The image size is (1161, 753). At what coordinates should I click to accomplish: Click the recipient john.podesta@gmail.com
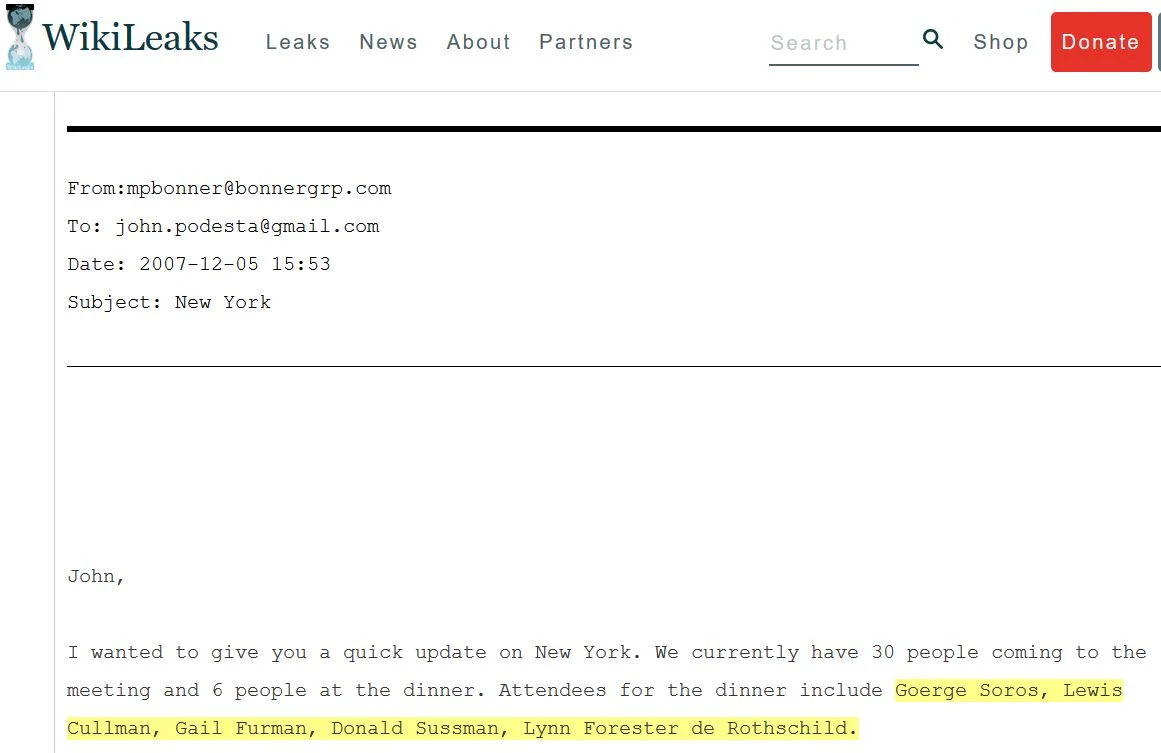(247, 227)
